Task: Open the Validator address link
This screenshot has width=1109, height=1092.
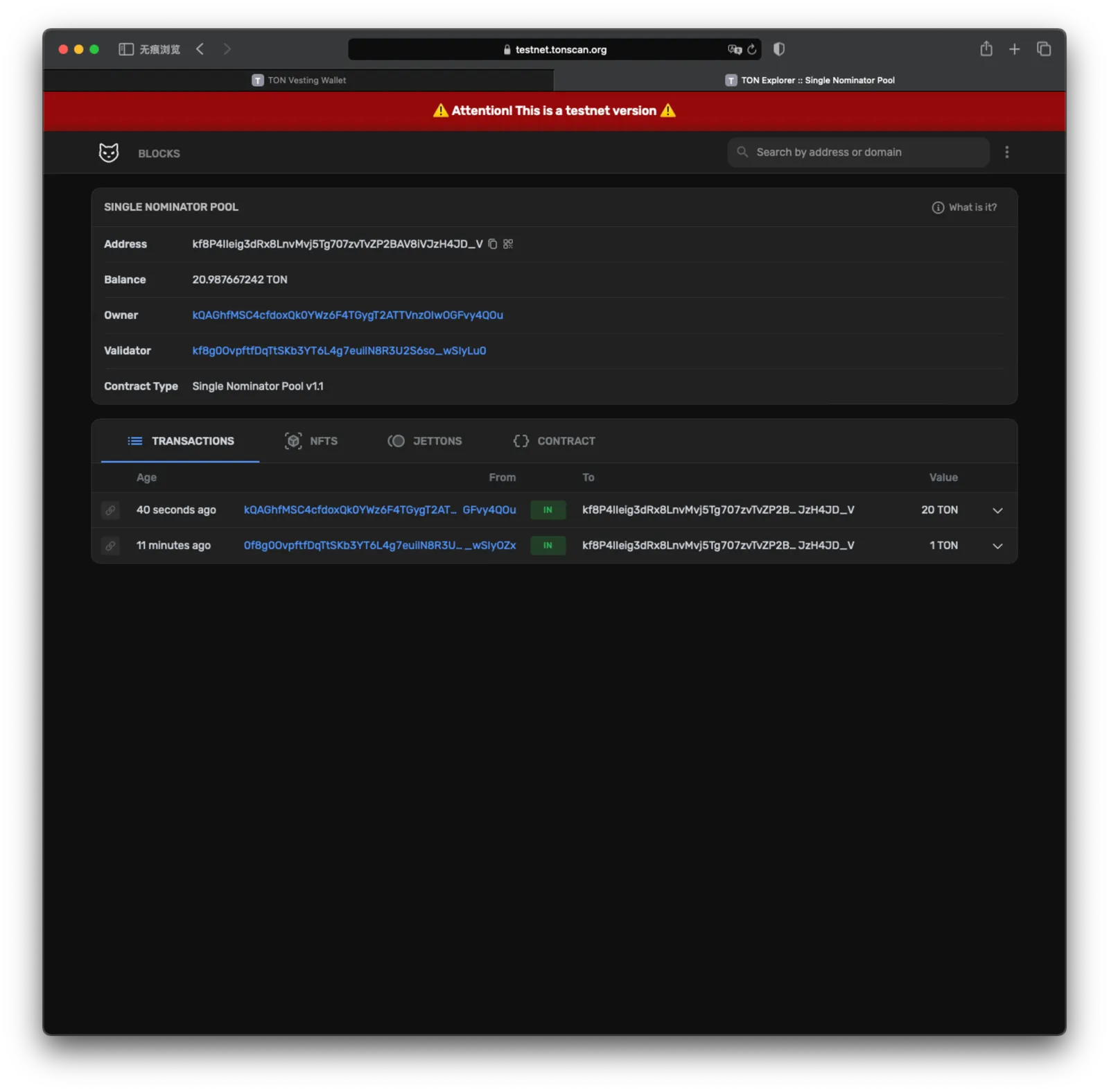Action: pyautogui.click(x=339, y=351)
